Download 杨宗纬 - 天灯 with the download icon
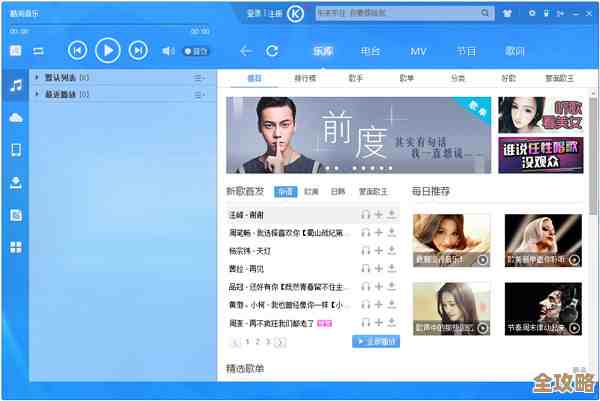 tap(391, 251)
